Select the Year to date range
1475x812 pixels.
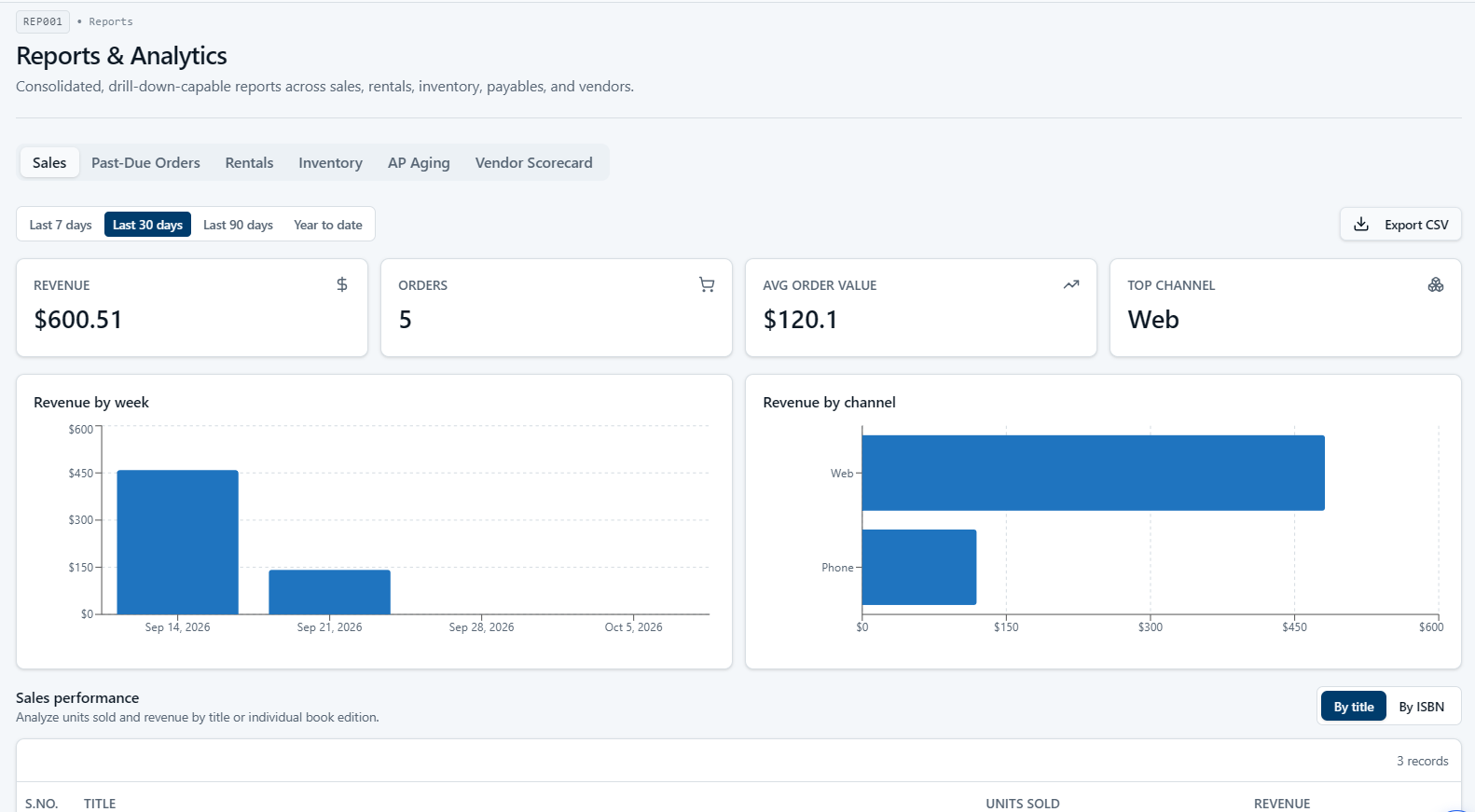328,225
